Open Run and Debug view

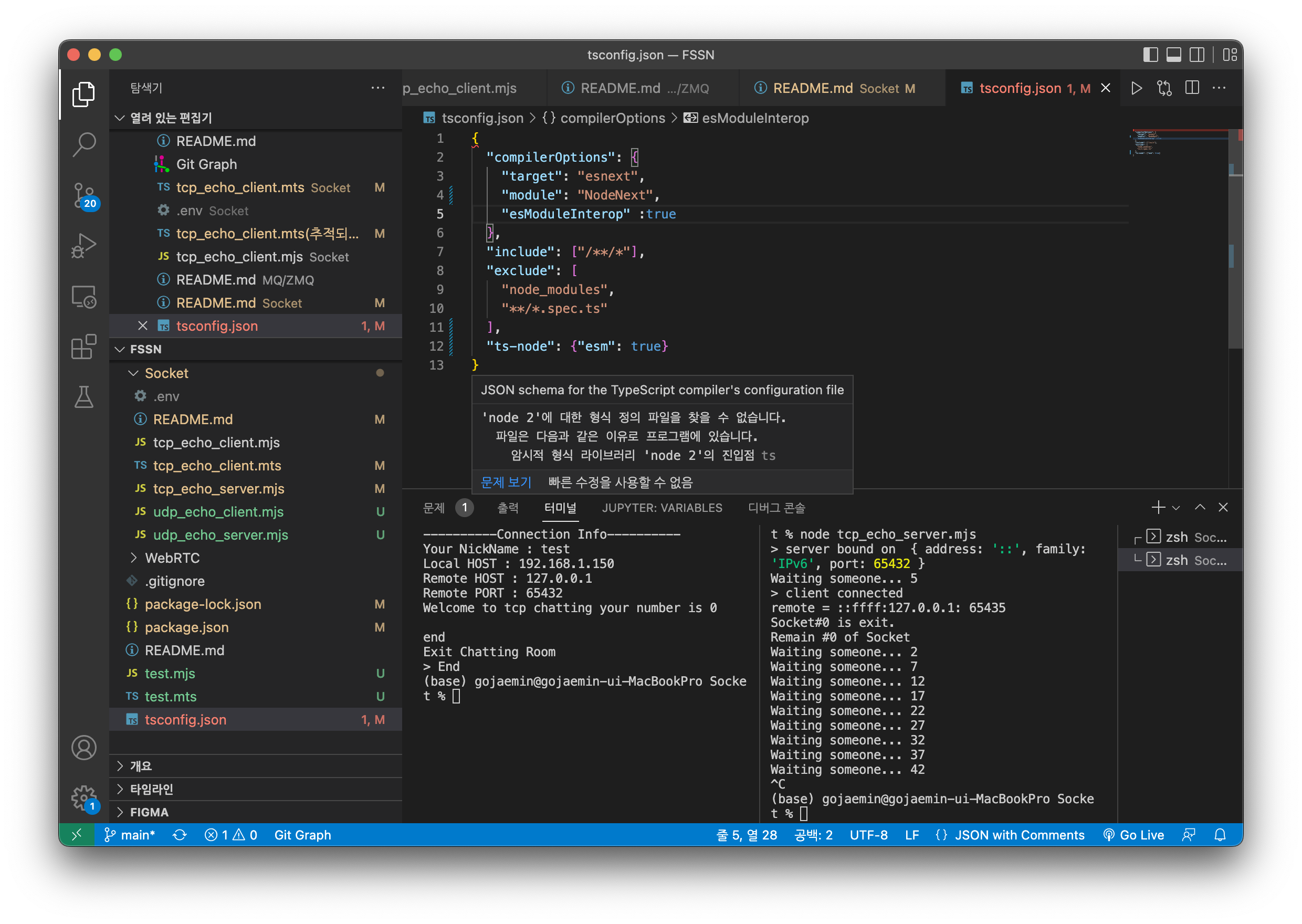83,246
